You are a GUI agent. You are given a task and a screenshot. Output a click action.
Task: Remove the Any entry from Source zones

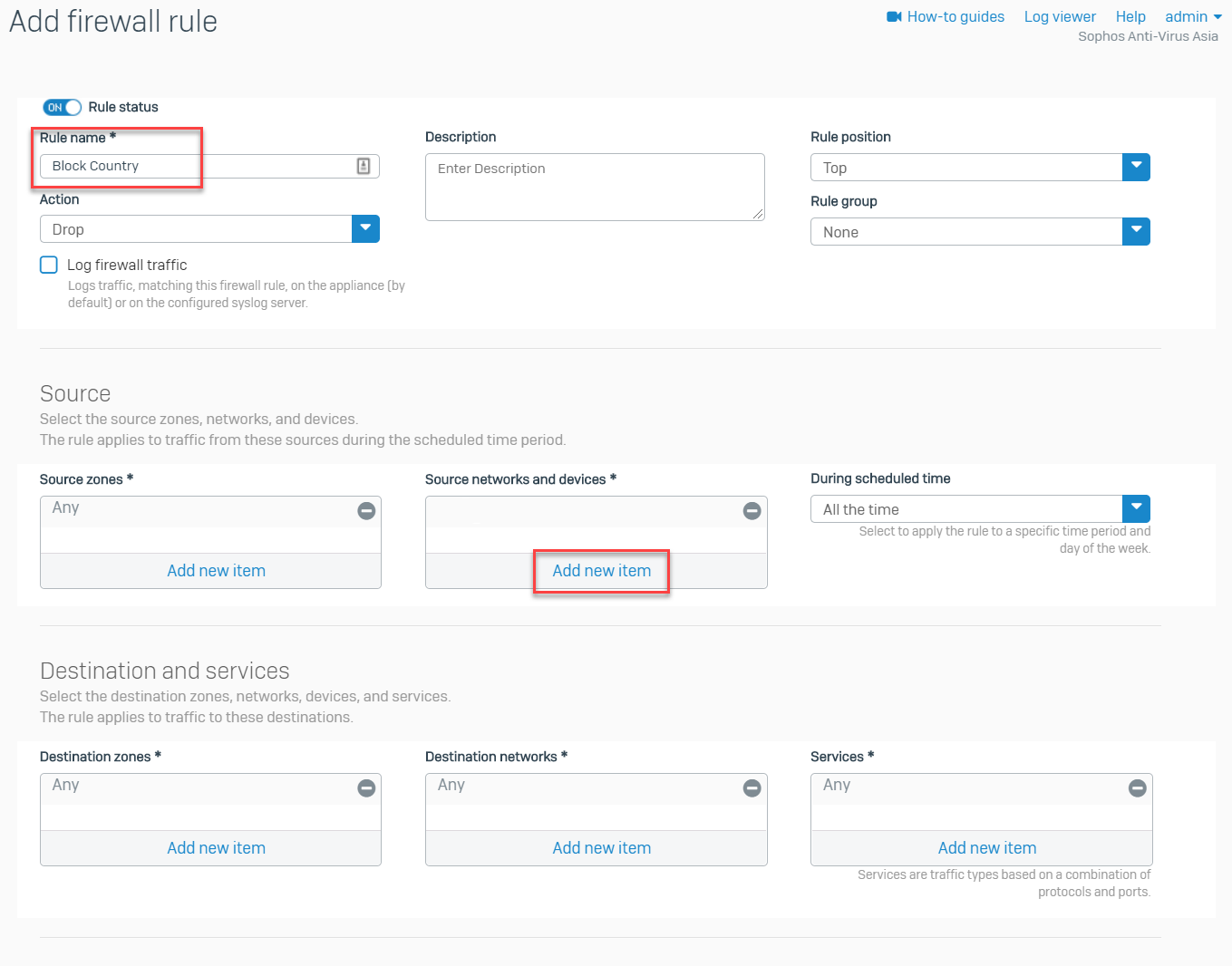tap(366, 511)
